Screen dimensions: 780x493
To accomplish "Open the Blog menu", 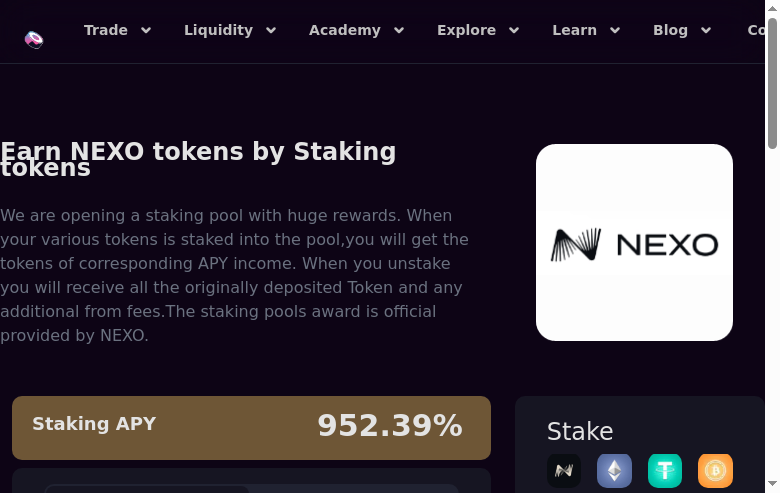I will click(x=670, y=30).
